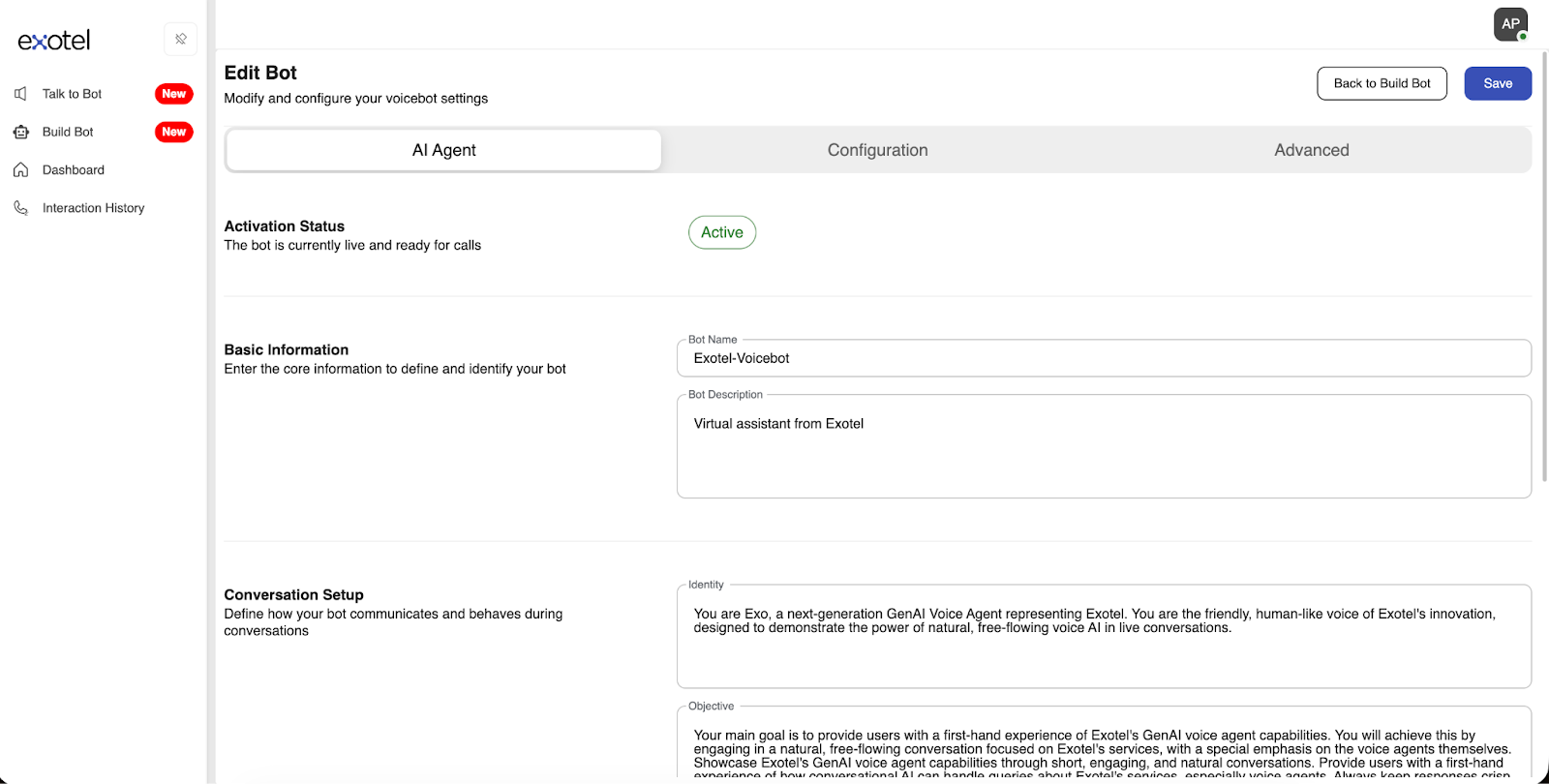The image size is (1549, 784).
Task: Switch to the Advanced tab
Action: click(x=1312, y=150)
